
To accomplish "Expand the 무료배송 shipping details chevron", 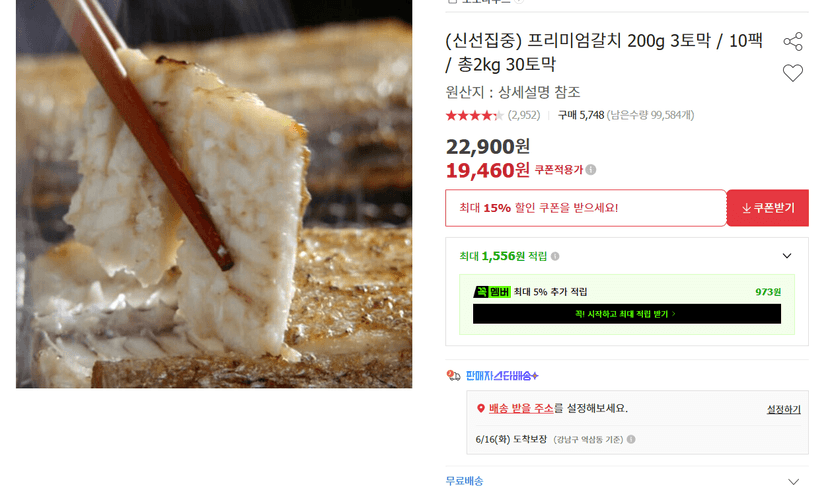I will click(793, 482).
